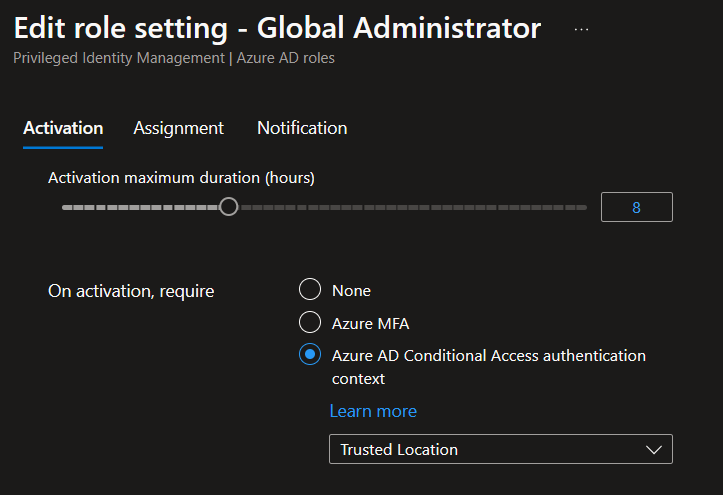Click the 'Edit role setting - Global Administrator' title
Screen dimensions: 723x495
(x=277, y=28)
